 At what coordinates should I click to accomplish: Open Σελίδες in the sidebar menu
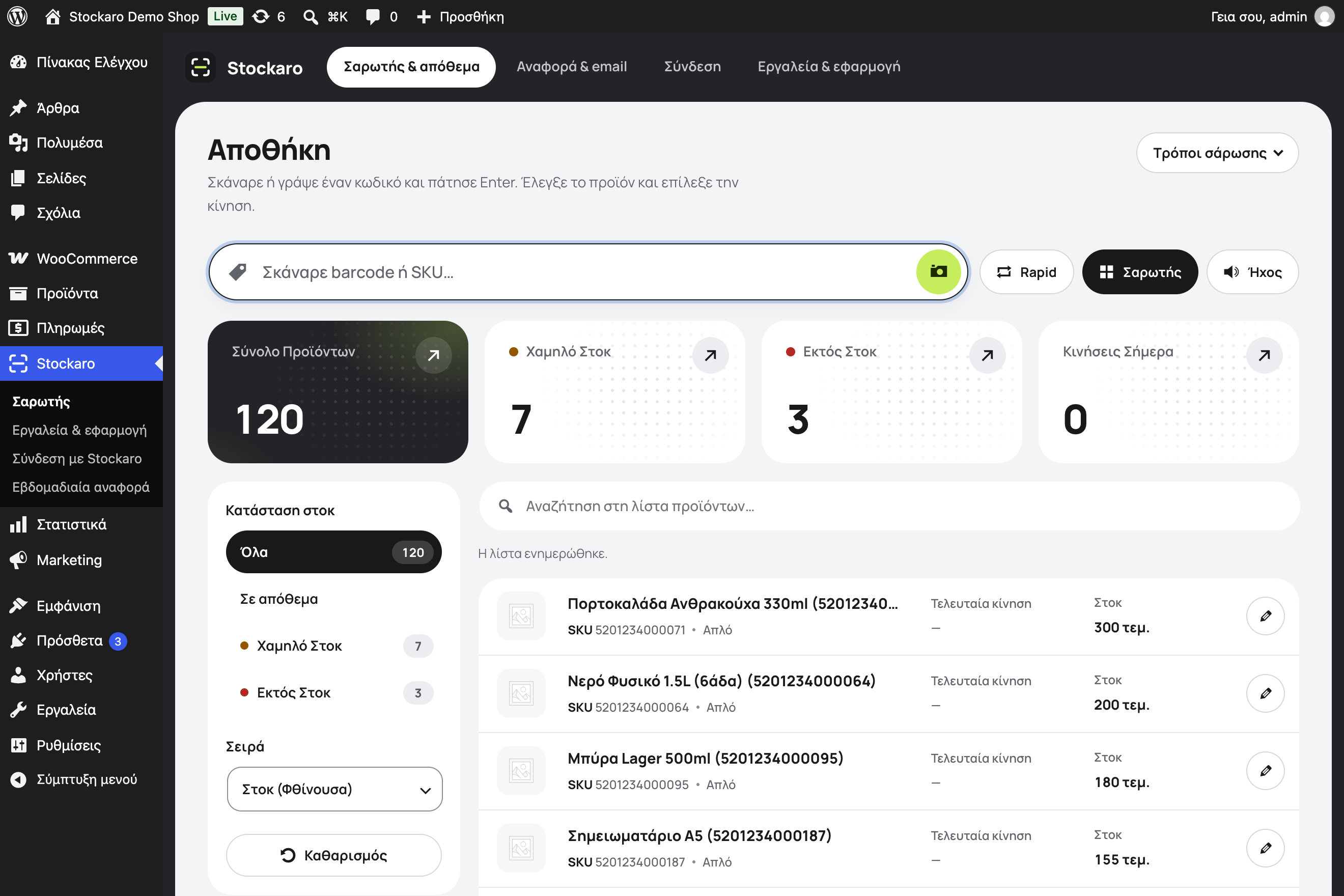(x=81, y=178)
